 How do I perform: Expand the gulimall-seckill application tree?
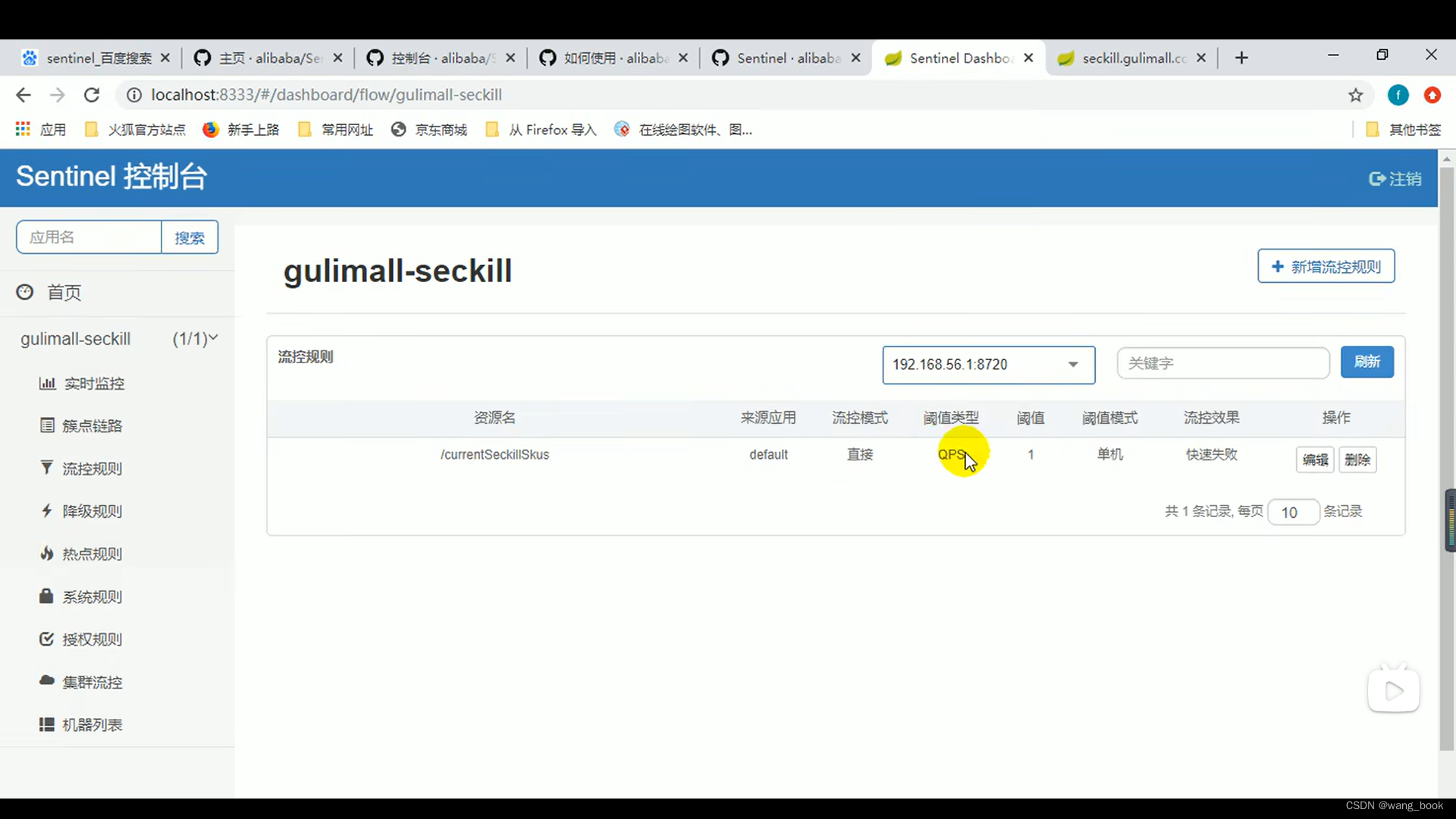click(x=212, y=338)
